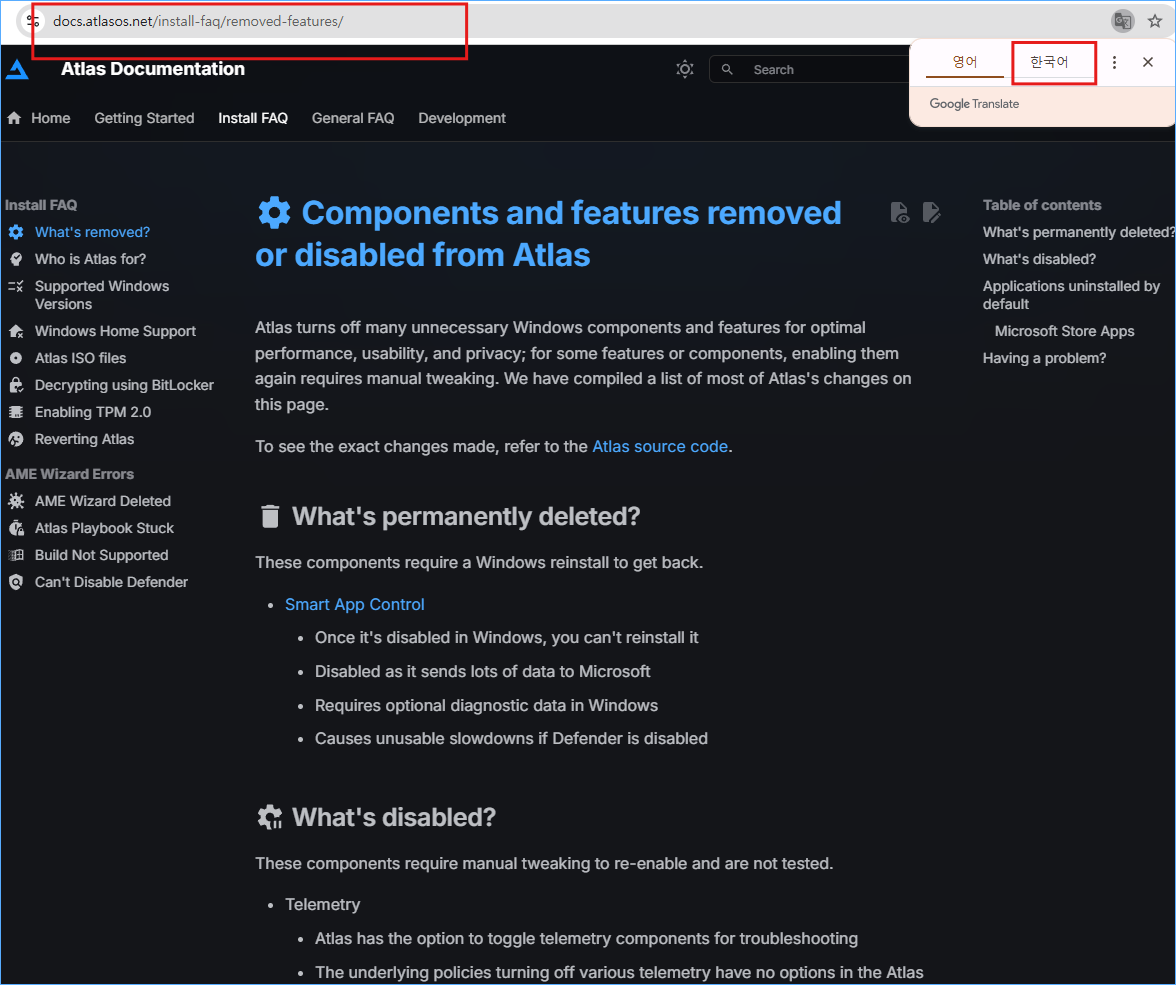Jump to What's permanently deleted? in contents

[1078, 233]
